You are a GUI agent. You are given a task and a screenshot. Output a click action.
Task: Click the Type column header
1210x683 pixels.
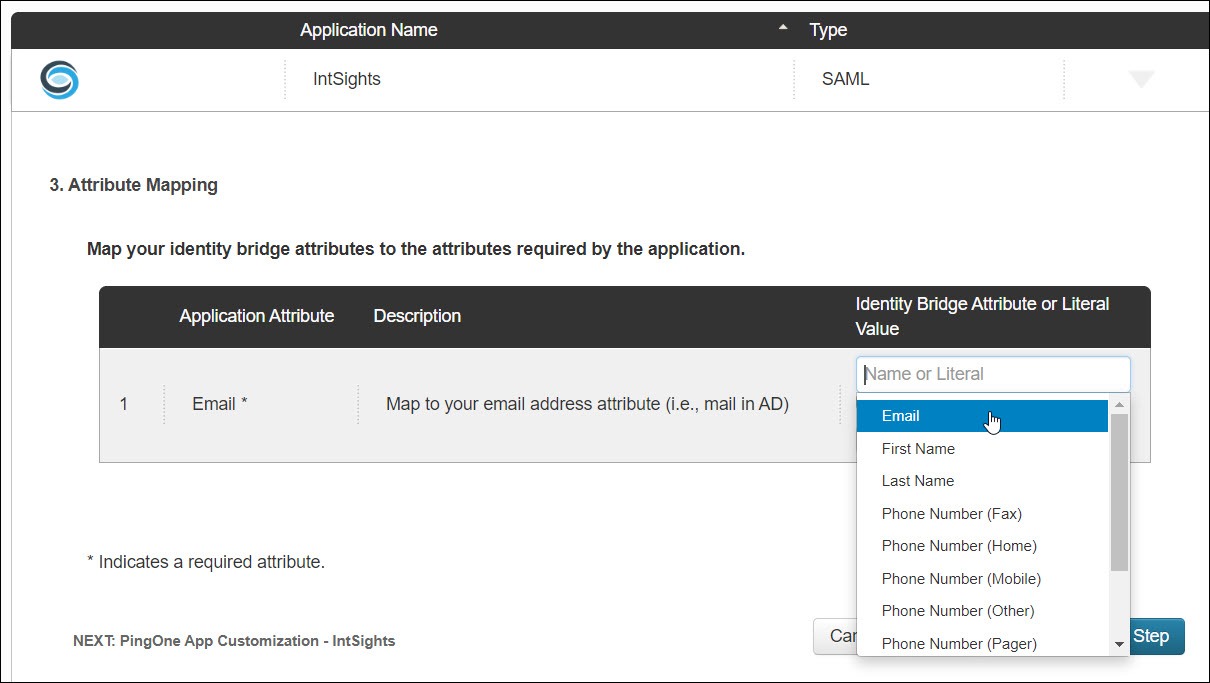pyautogui.click(x=828, y=30)
